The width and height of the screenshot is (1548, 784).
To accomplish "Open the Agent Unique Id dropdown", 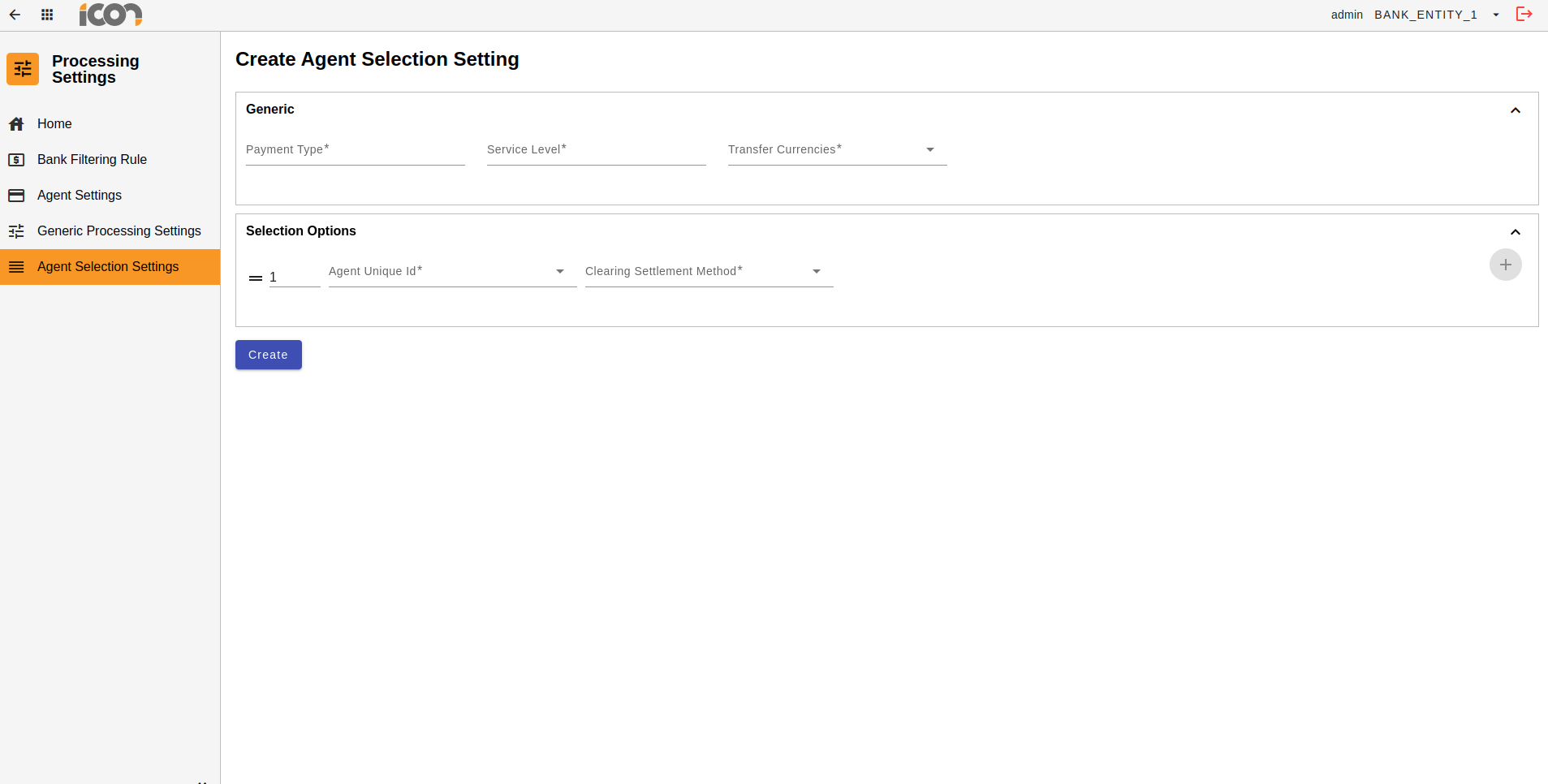I will click(560, 272).
